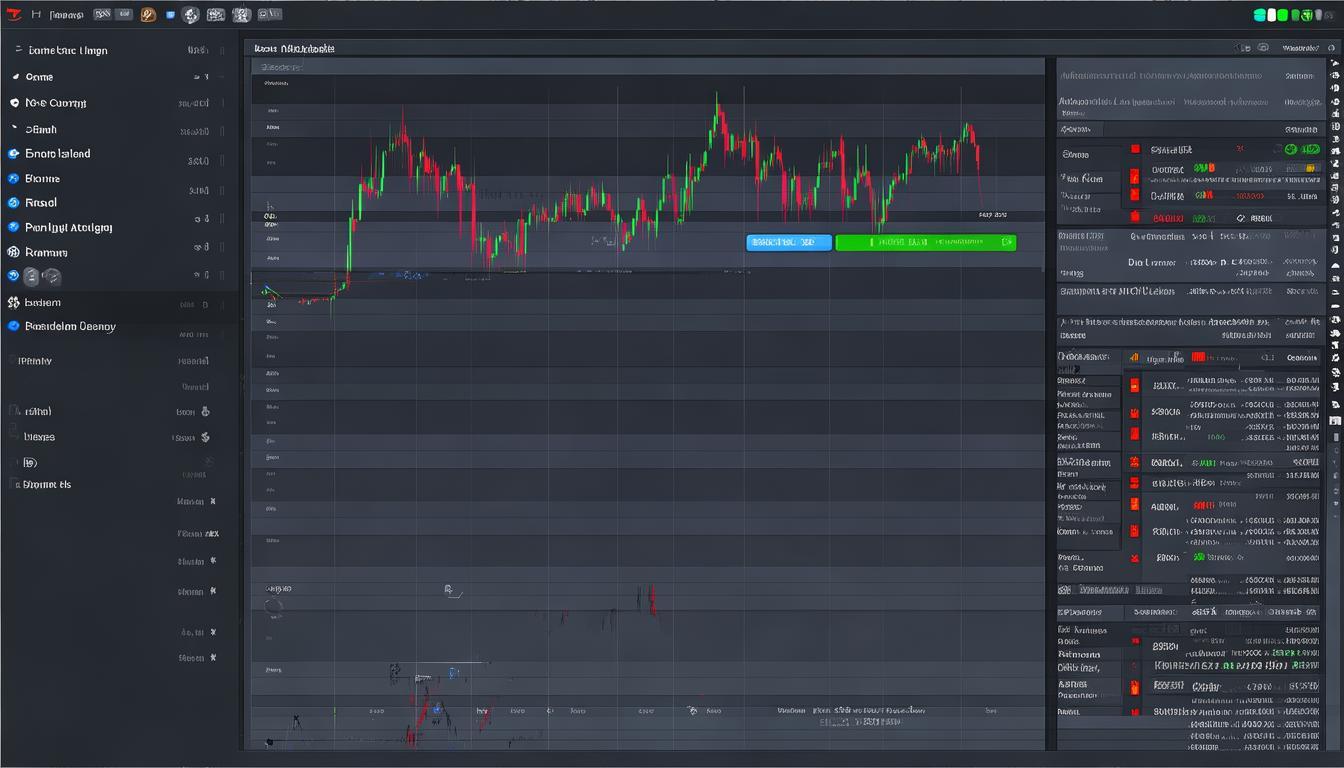Image resolution: width=1344 pixels, height=768 pixels.
Task: Click the small blue square icon in top toolbar
Action: [x=170, y=15]
